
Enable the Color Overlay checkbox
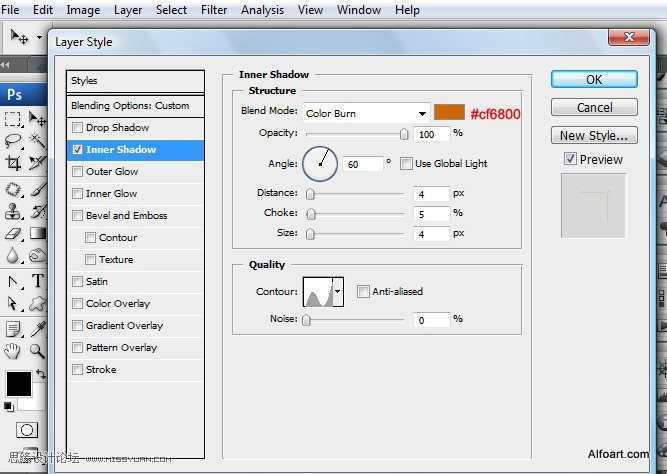click(x=77, y=303)
